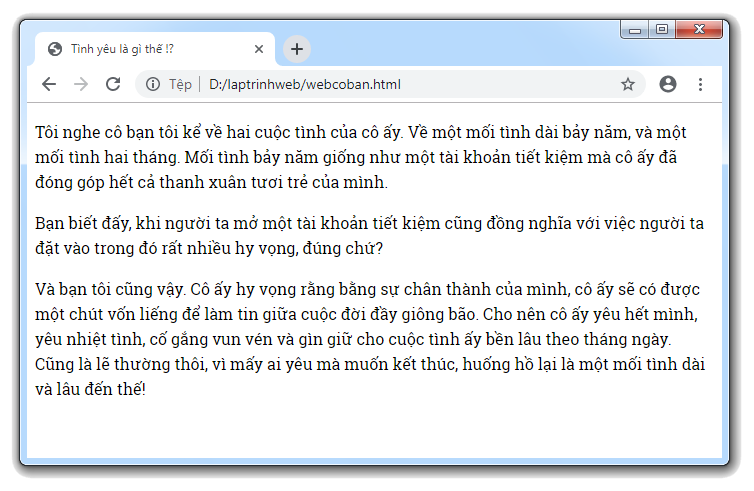
Task: Bookmark this page with the star icon
Action: [628, 85]
